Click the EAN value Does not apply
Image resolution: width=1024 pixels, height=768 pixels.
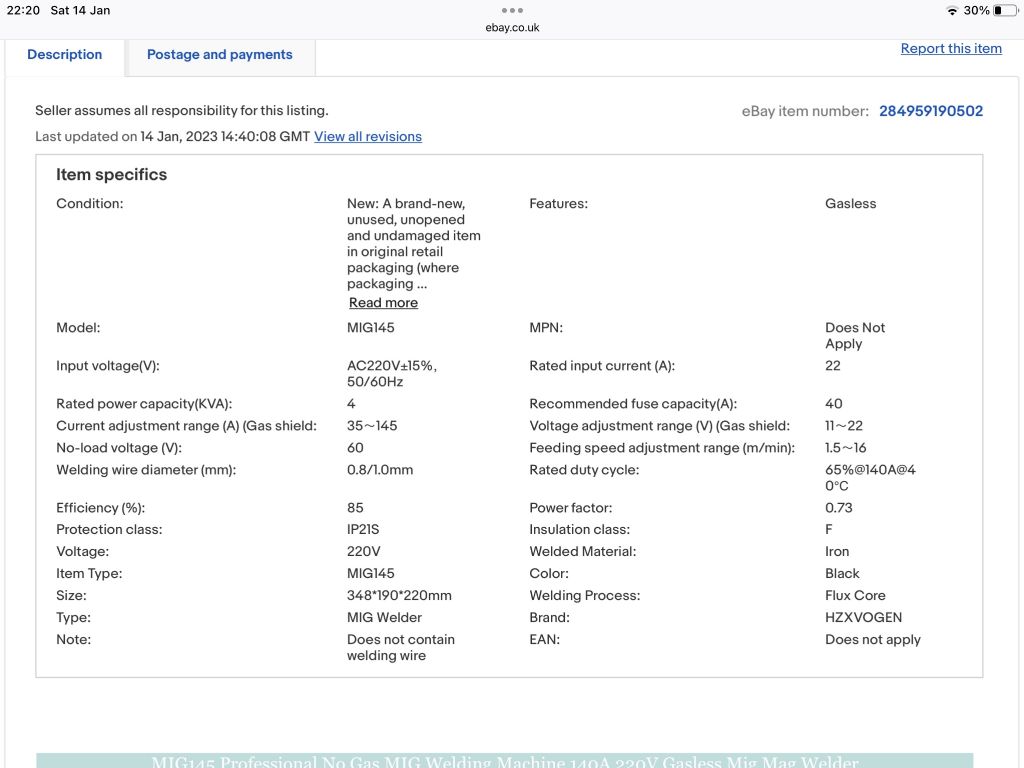coord(872,639)
